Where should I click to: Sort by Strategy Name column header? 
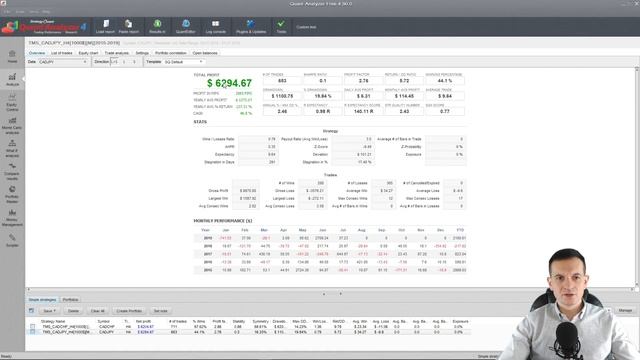tap(53, 322)
